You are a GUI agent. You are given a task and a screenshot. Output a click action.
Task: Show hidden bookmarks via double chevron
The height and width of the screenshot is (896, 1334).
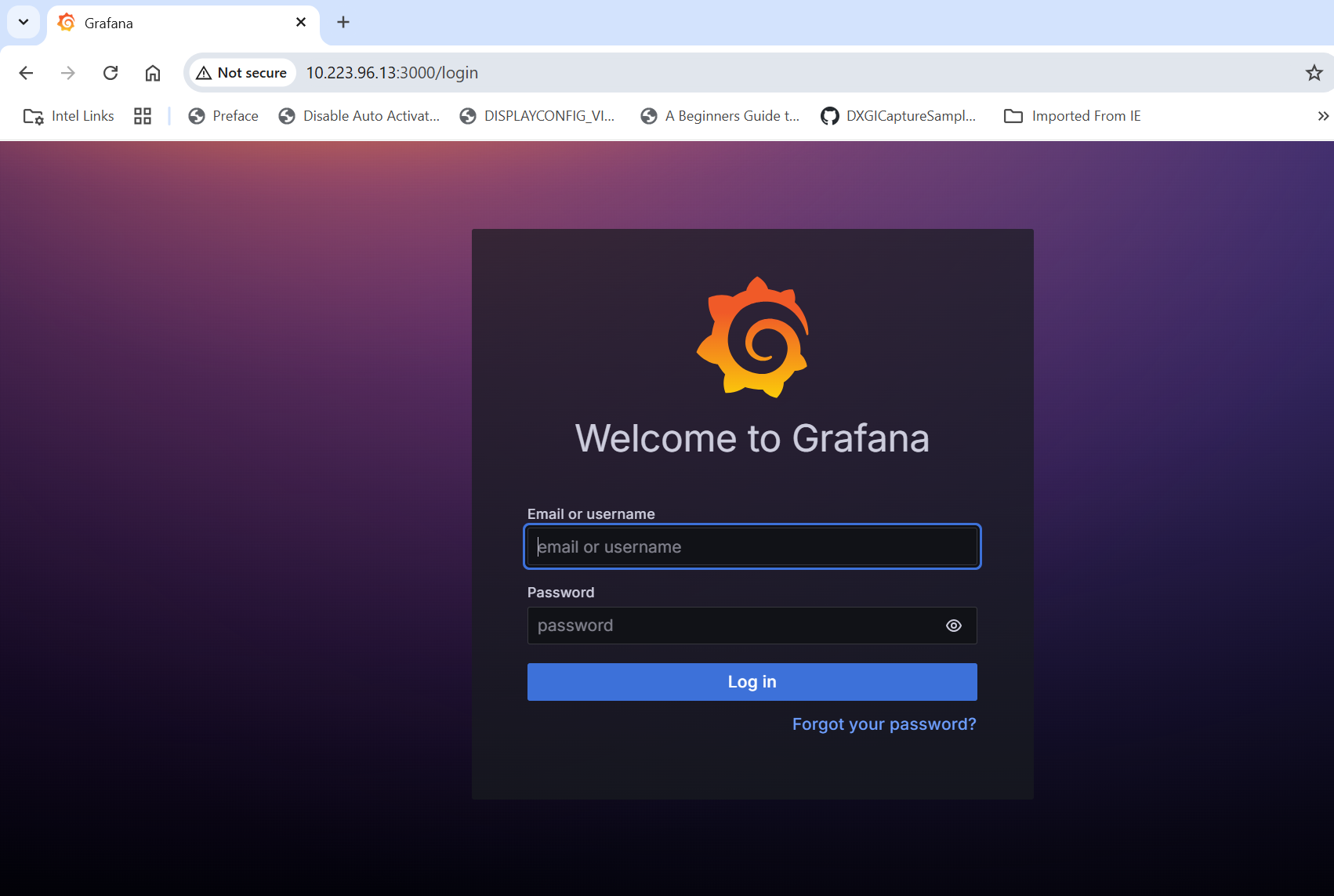coord(1323,116)
